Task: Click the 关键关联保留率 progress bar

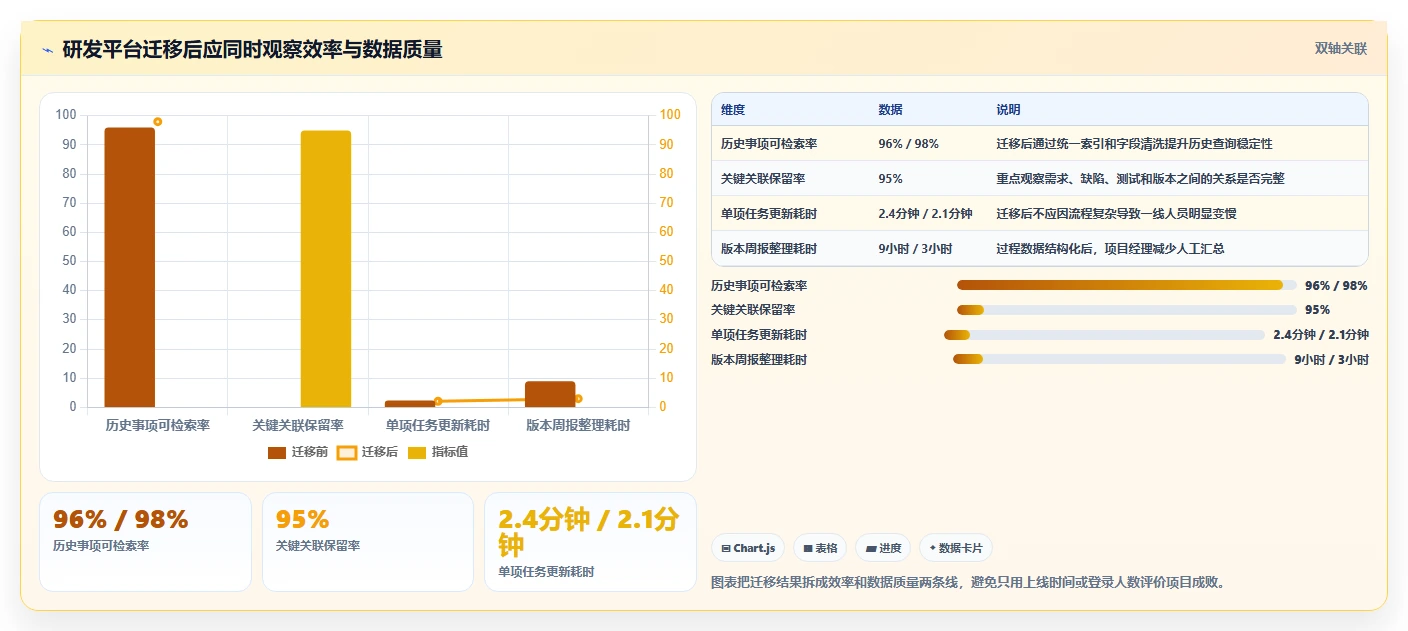Action: coord(1127,310)
